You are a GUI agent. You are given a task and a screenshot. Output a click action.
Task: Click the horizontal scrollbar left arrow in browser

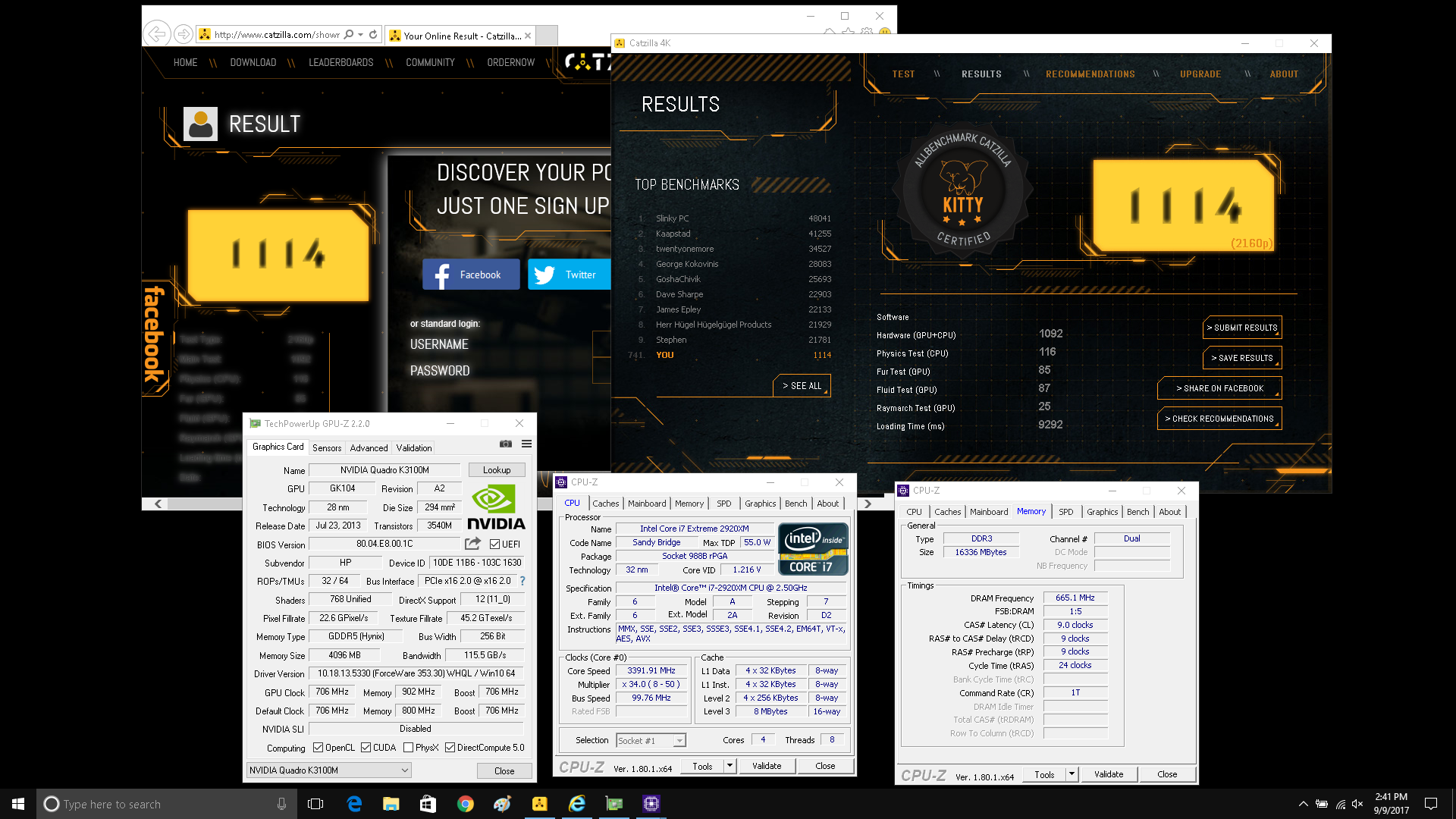158,504
